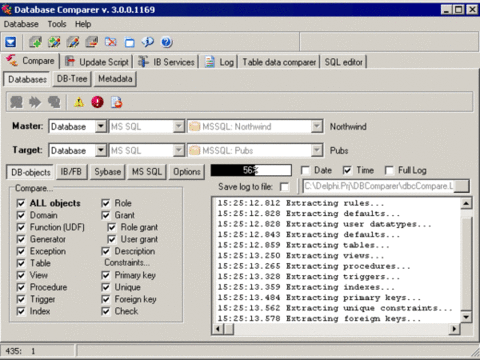The image size is (480, 360).
Task: Toggle the Save log to file checkbox
Action: [x=284, y=187]
